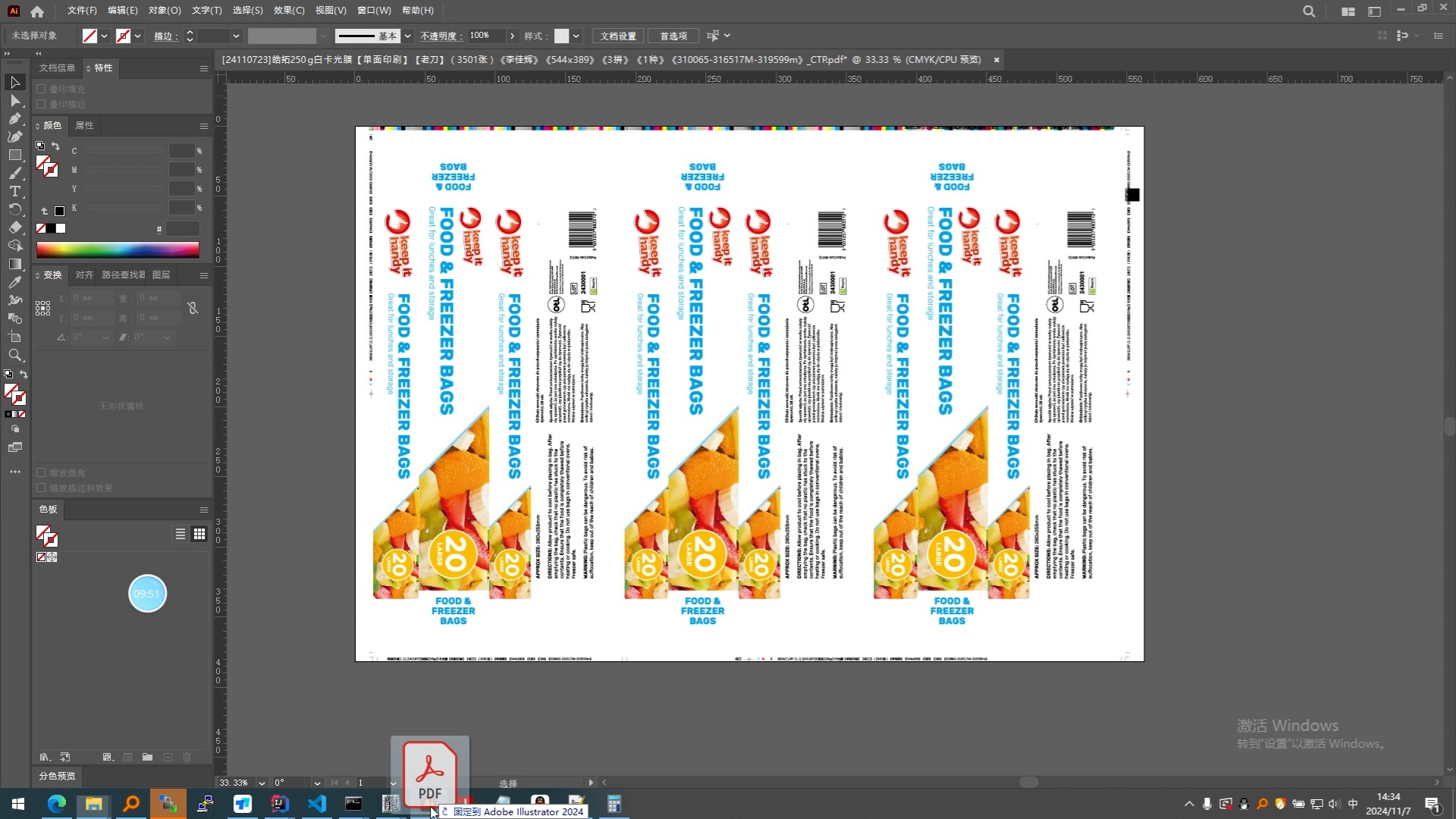
Task: Open the 文件(F) menu
Action: (82, 11)
